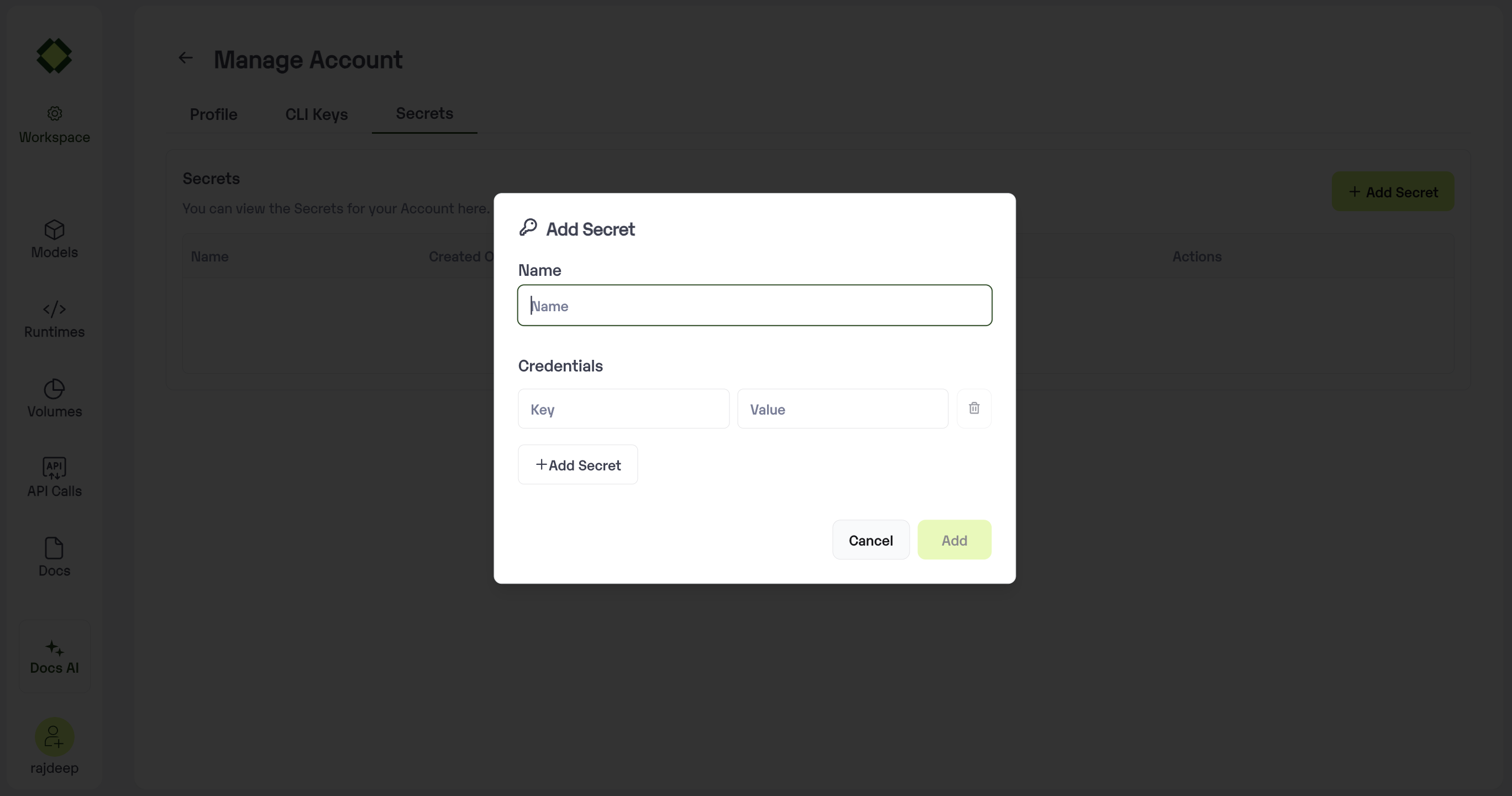
Task: Launch Docs AI sparkle button
Action: (55, 656)
